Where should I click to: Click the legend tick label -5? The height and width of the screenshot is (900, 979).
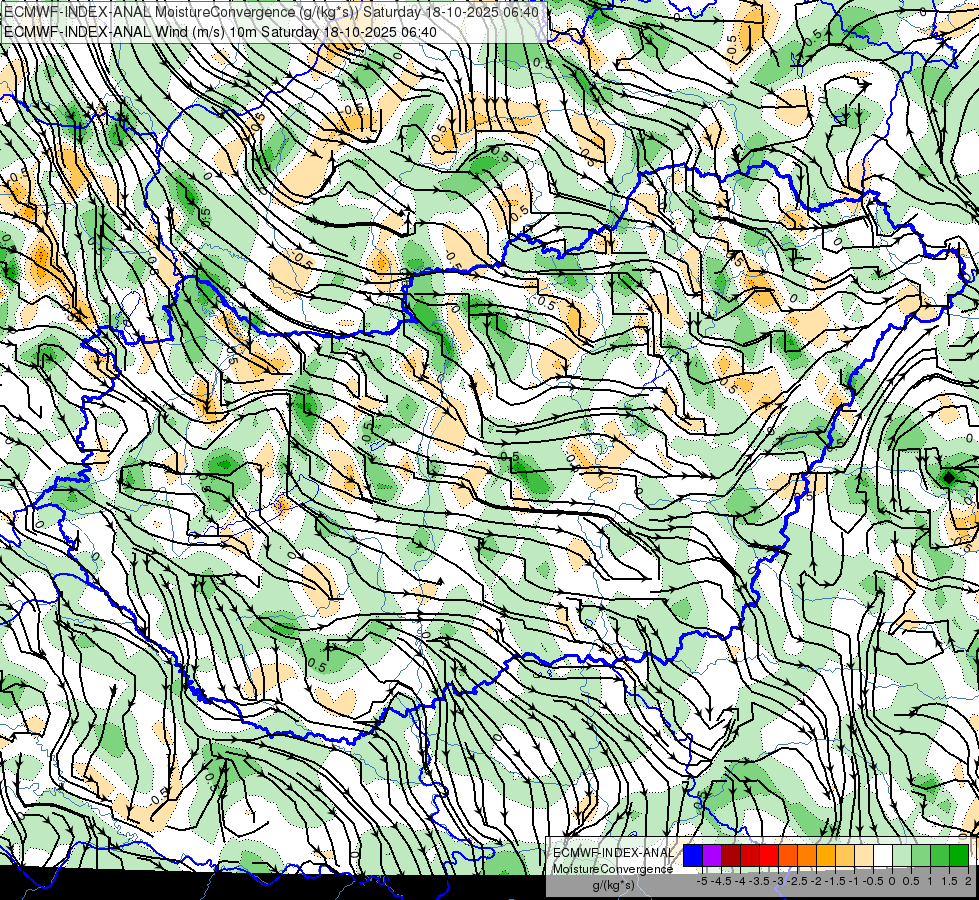click(x=702, y=881)
